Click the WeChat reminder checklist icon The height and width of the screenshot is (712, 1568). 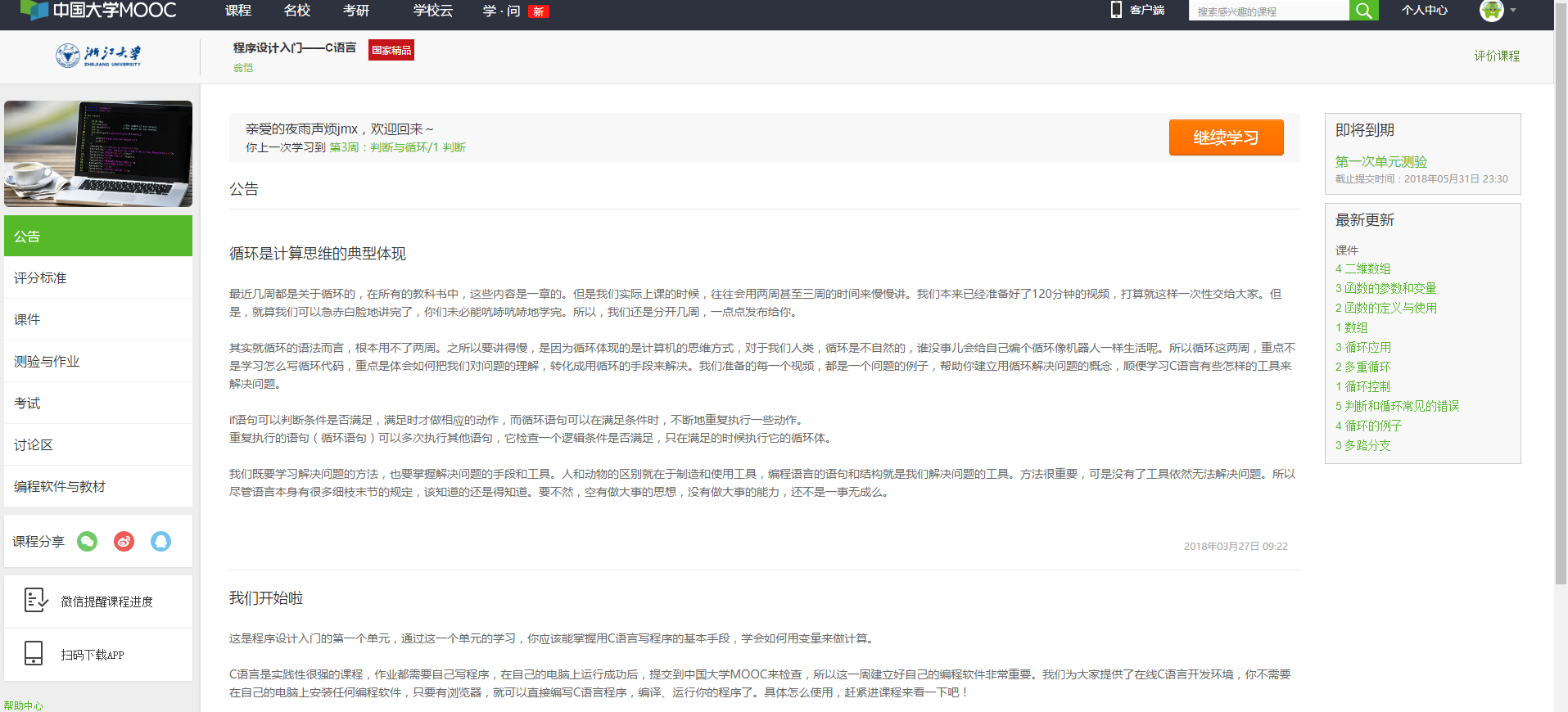pyautogui.click(x=35, y=601)
